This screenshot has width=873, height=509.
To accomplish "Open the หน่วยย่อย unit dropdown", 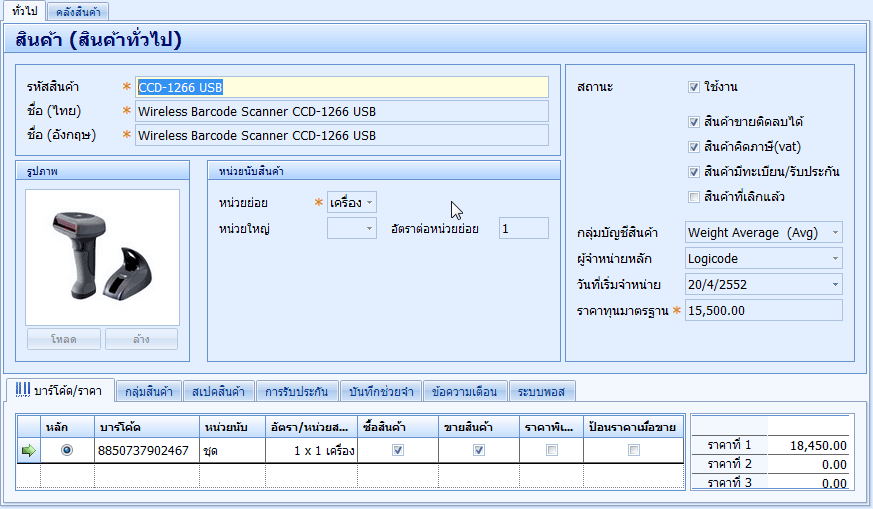I will click(370, 203).
